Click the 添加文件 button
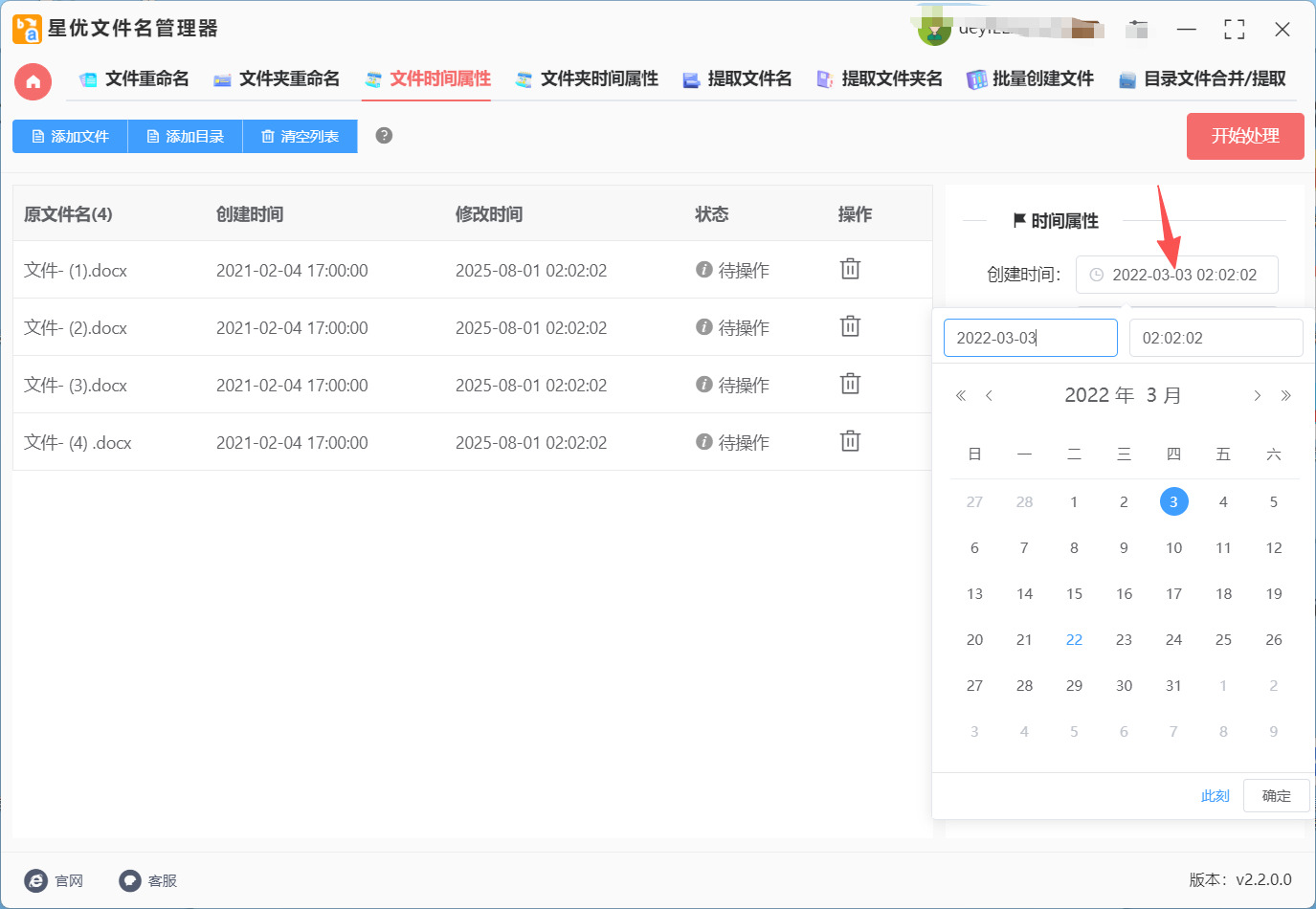 [x=70, y=136]
